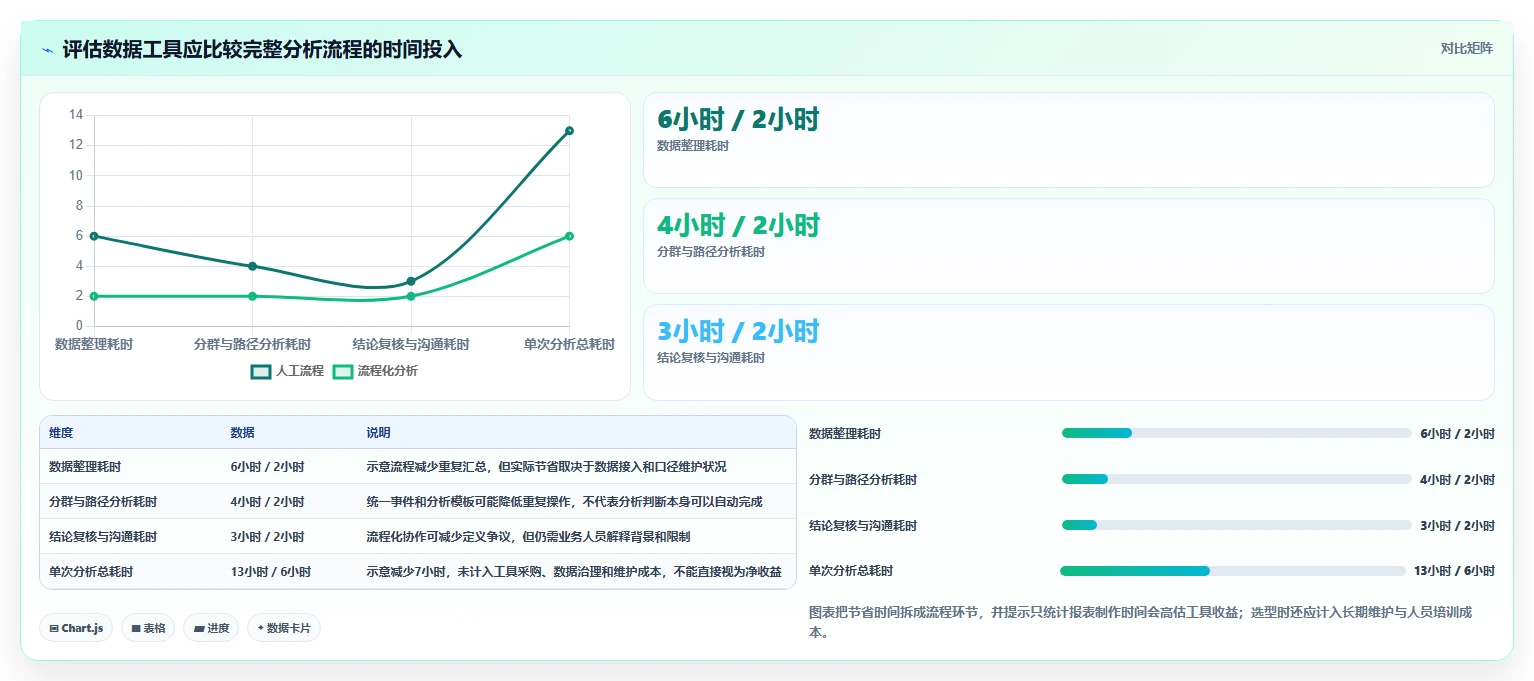Click the 人工流程 point at 分群与路径分析耗时

point(252,266)
